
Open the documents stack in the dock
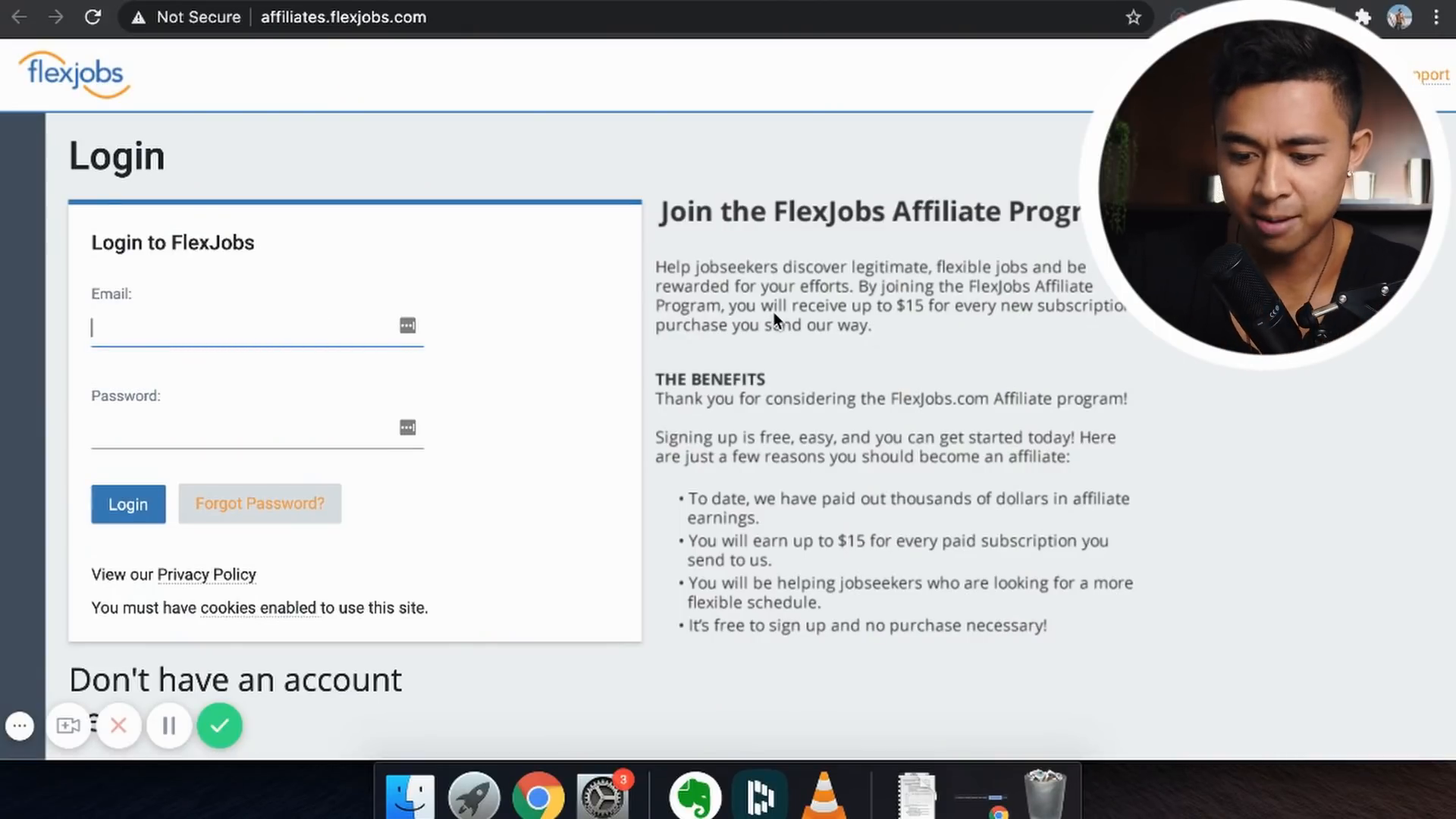(x=917, y=796)
